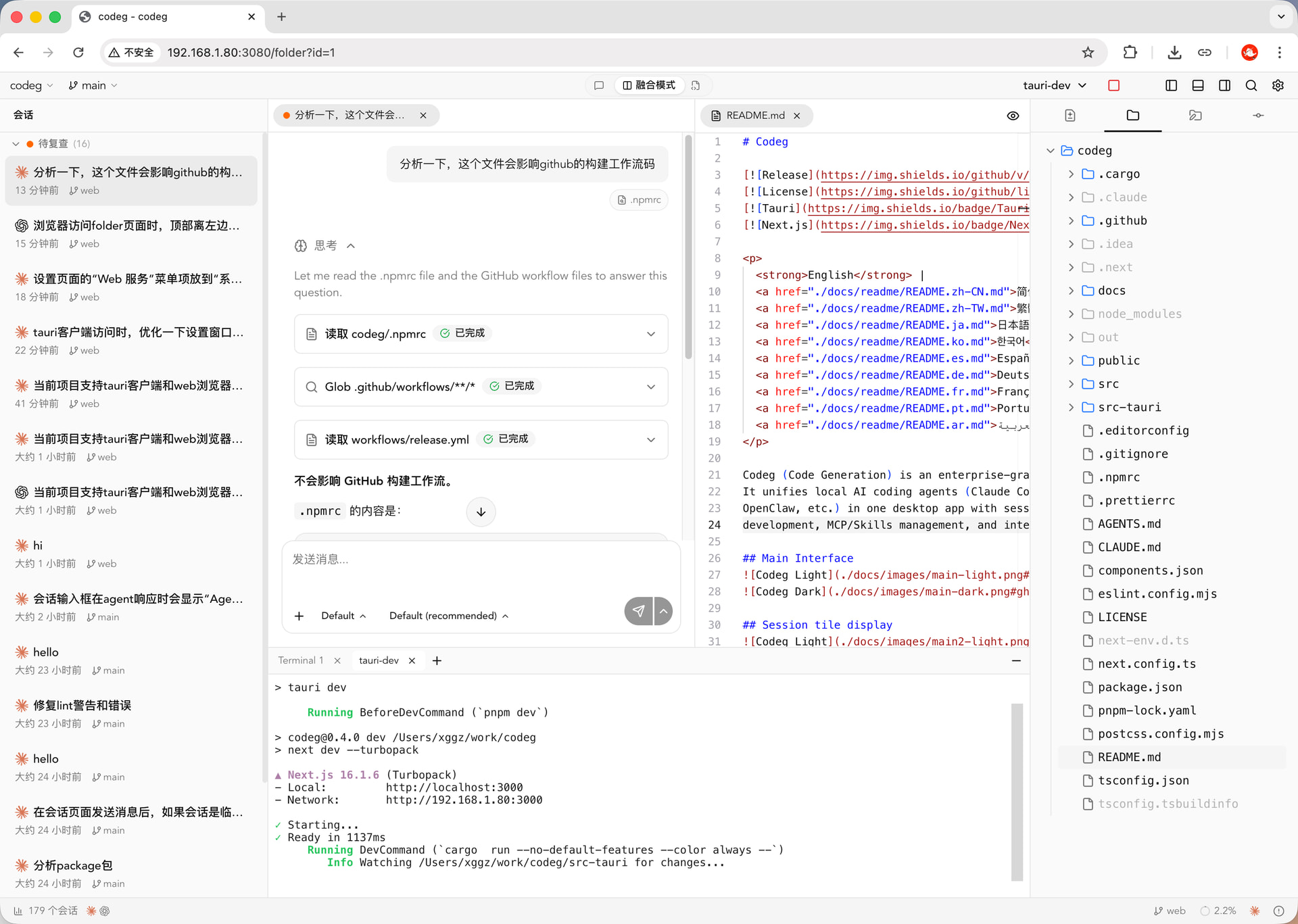Open the codeg project dropdown

[31, 85]
